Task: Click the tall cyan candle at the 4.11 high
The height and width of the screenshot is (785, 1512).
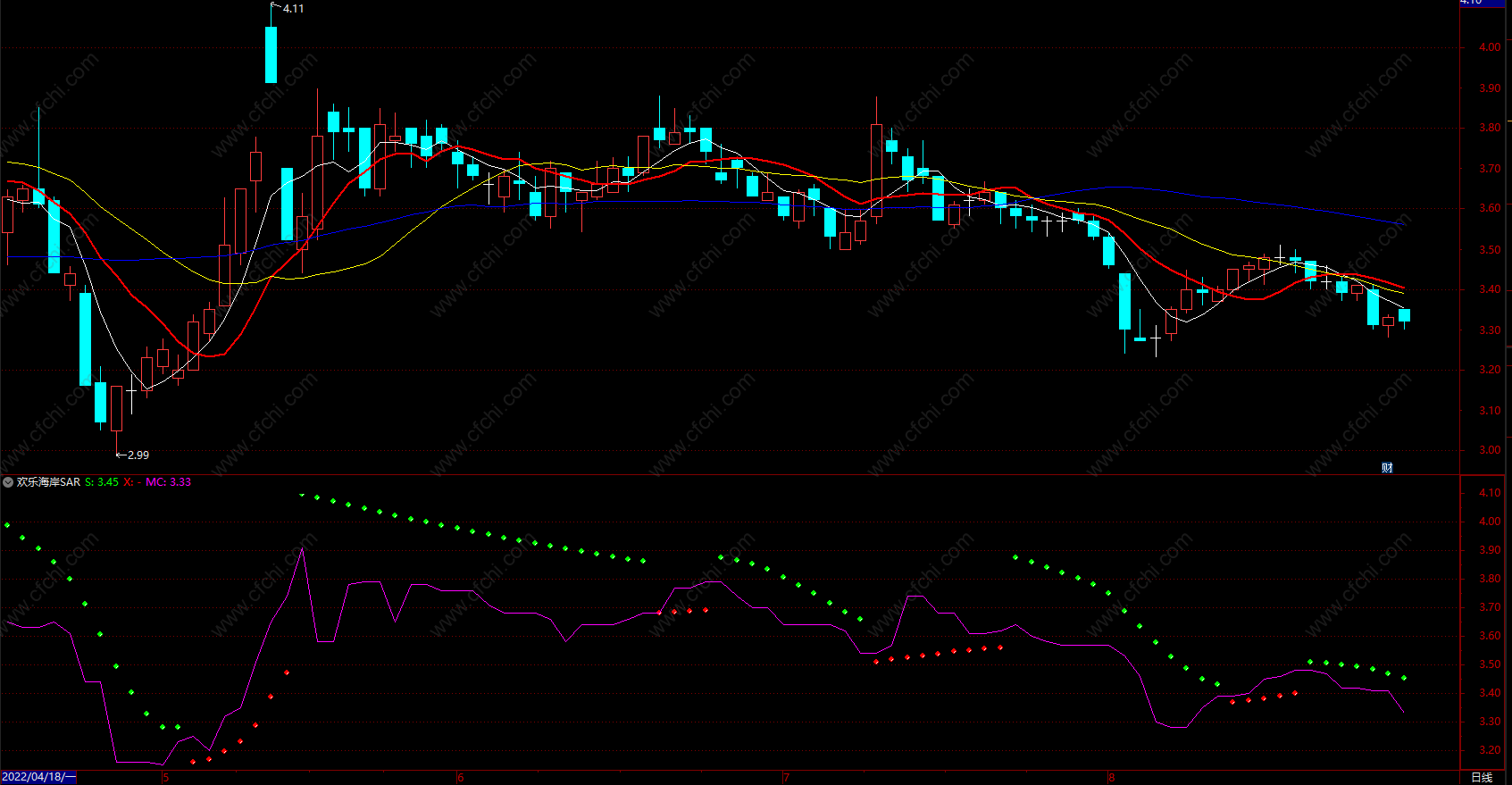Action: coord(271,54)
